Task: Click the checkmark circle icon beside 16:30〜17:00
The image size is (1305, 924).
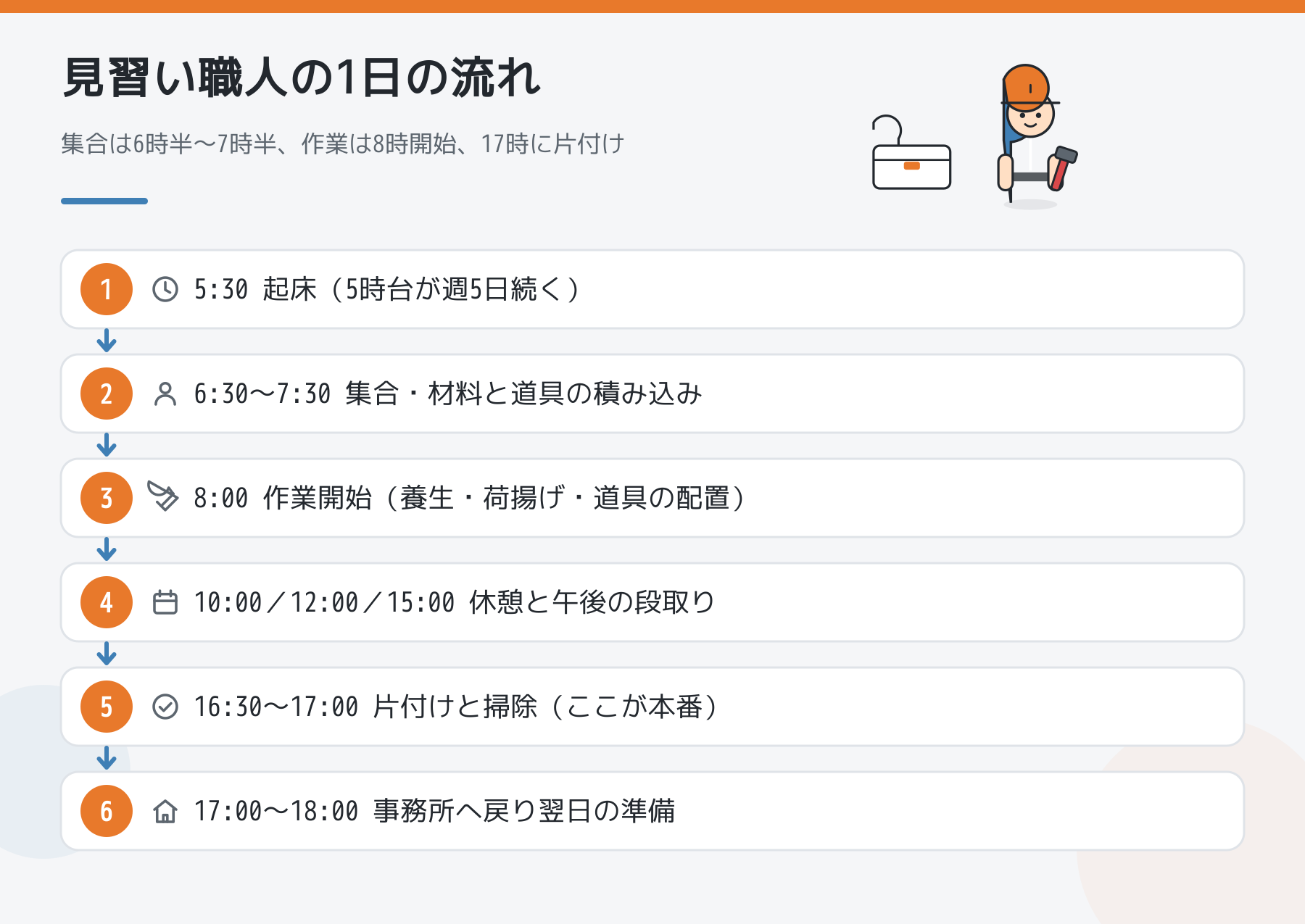Action: pos(165,707)
